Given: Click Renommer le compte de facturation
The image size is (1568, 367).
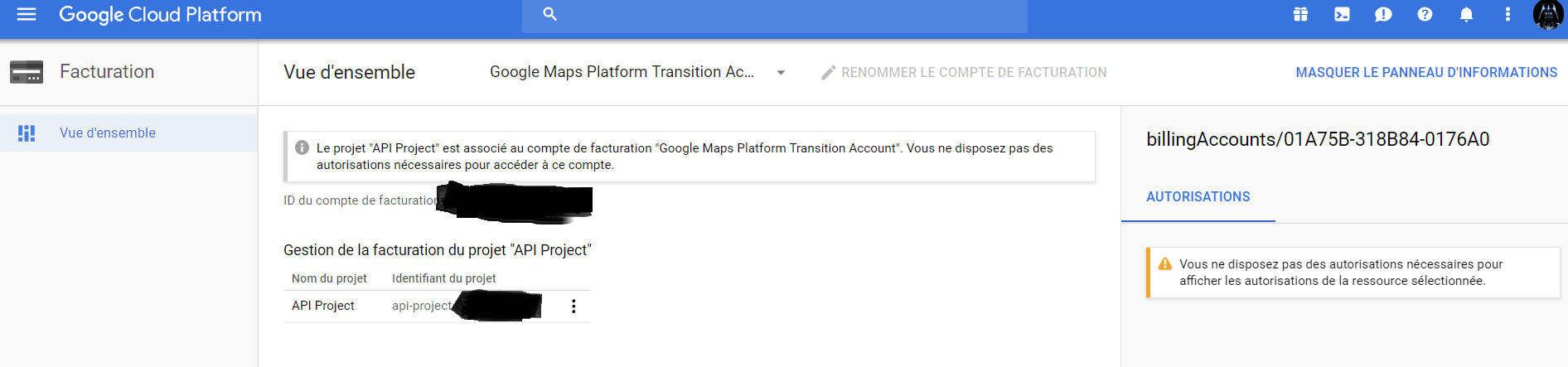Looking at the screenshot, I should pyautogui.click(x=964, y=73).
